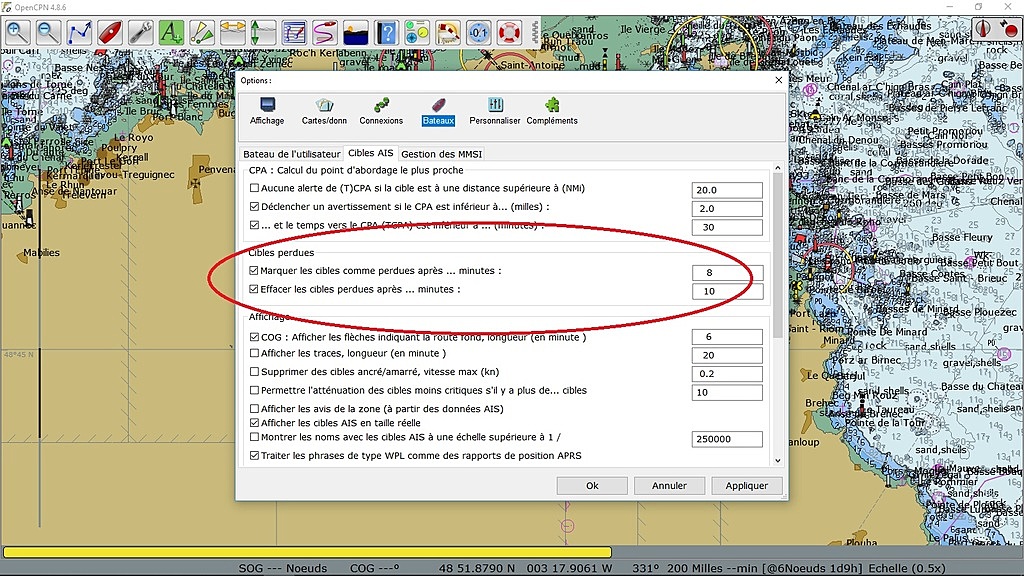Uncheck the COG arrows display checkbox
The image size is (1024, 576).
[x=254, y=338]
